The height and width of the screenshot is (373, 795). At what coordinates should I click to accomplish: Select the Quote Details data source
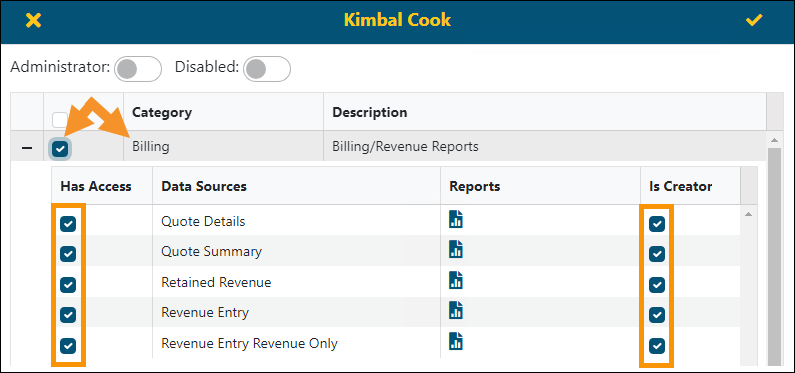tap(203, 221)
